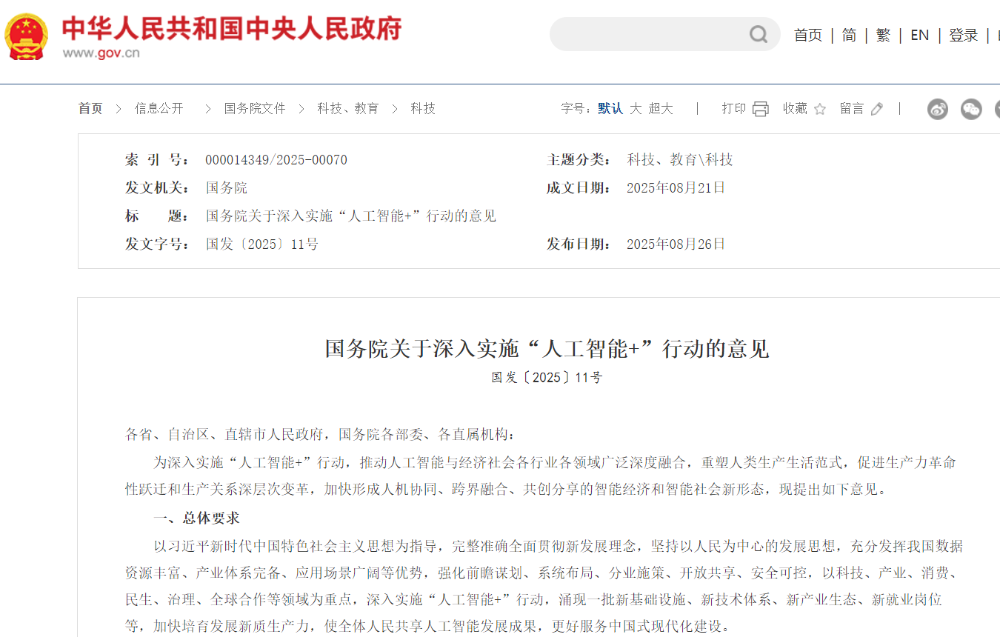Open 科技、教育 breadcrumb link

348,109
